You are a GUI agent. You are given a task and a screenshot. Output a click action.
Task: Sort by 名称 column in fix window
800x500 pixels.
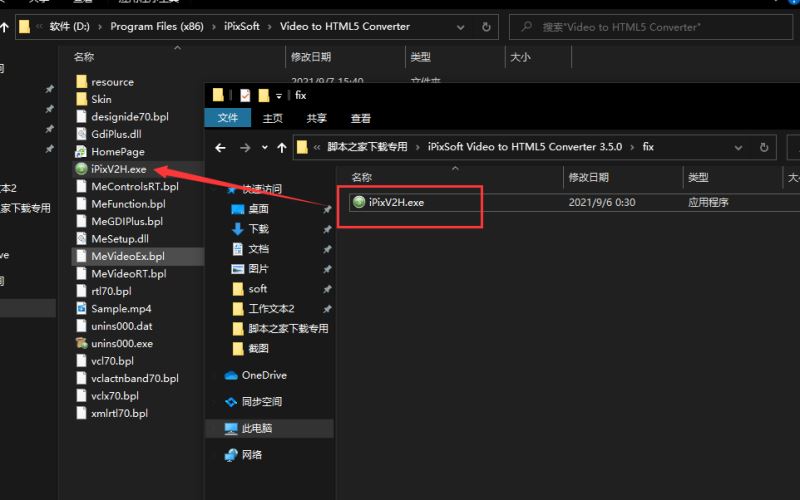(x=362, y=177)
